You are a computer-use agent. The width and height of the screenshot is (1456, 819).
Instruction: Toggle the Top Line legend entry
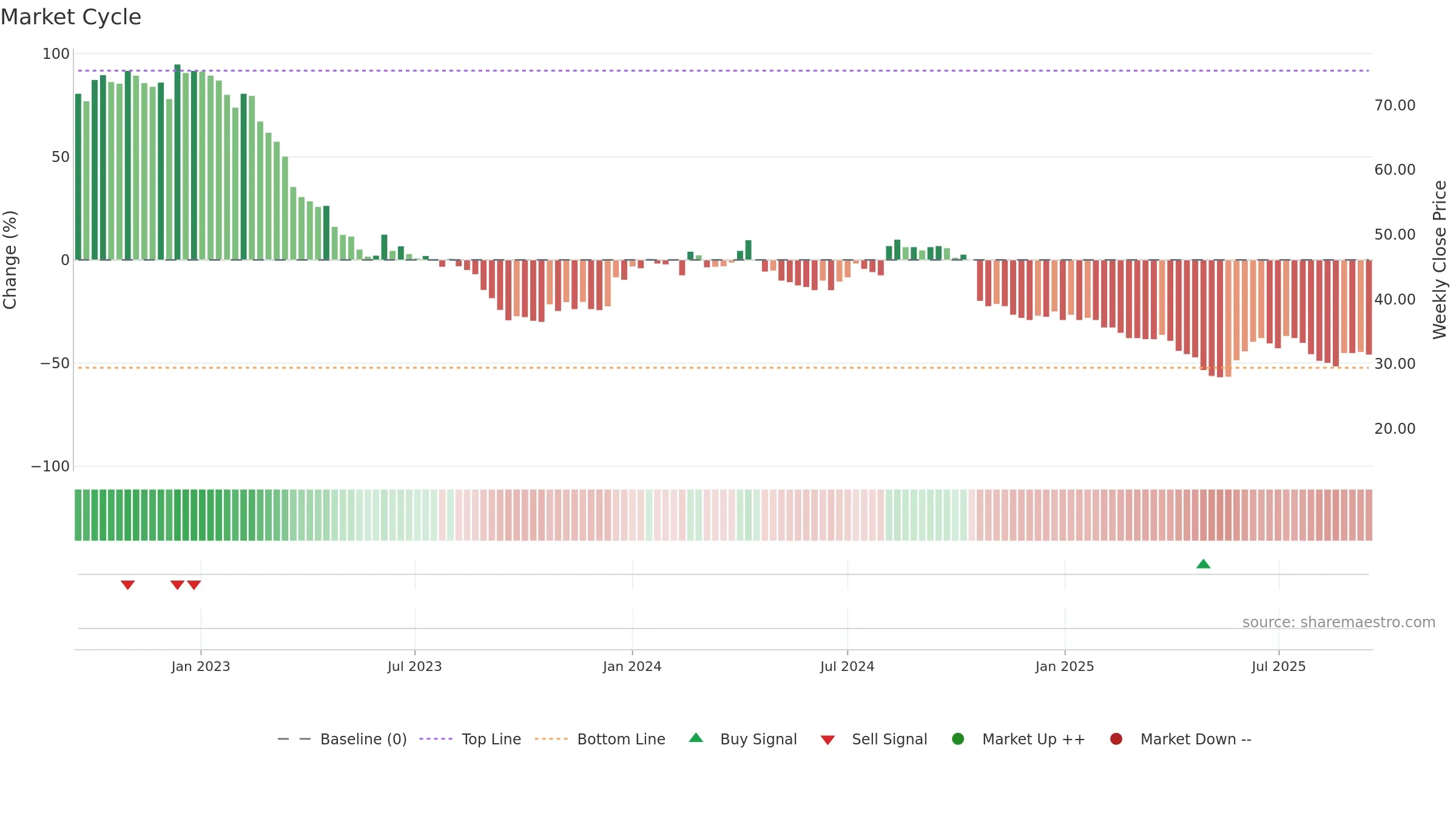470,739
